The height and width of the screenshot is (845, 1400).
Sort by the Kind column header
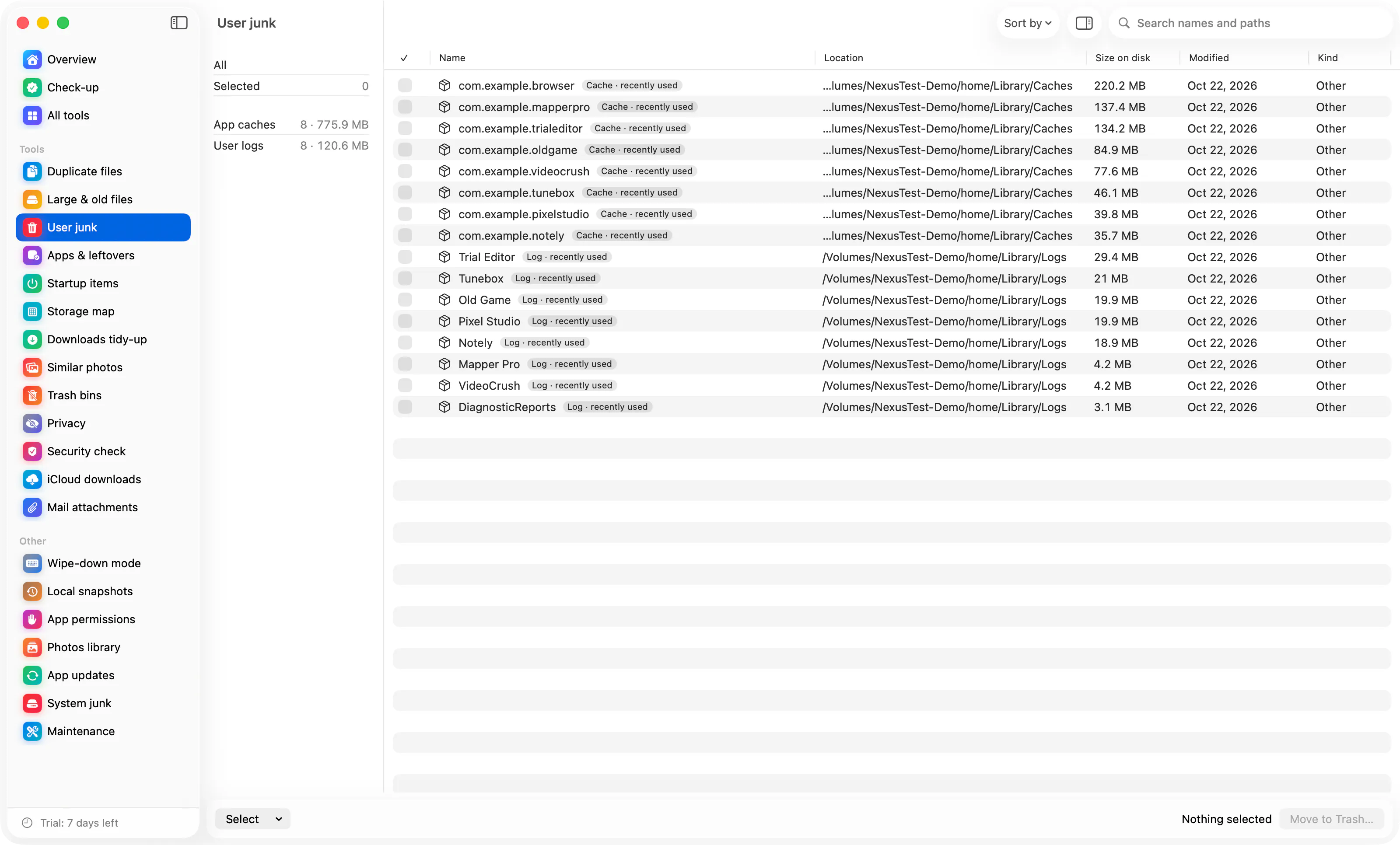1327,58
